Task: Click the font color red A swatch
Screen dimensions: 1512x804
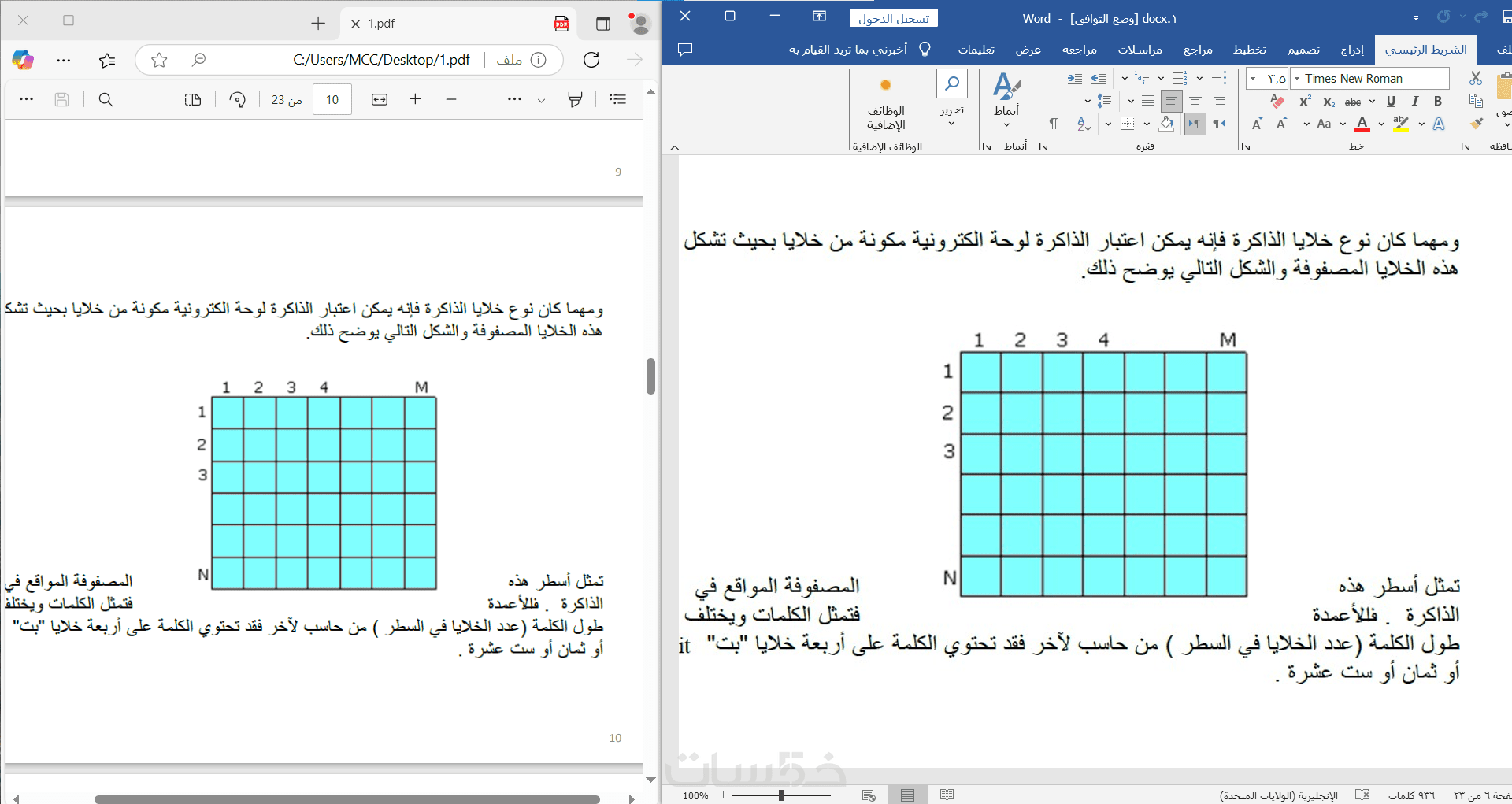Action: tap(1362, 124)
